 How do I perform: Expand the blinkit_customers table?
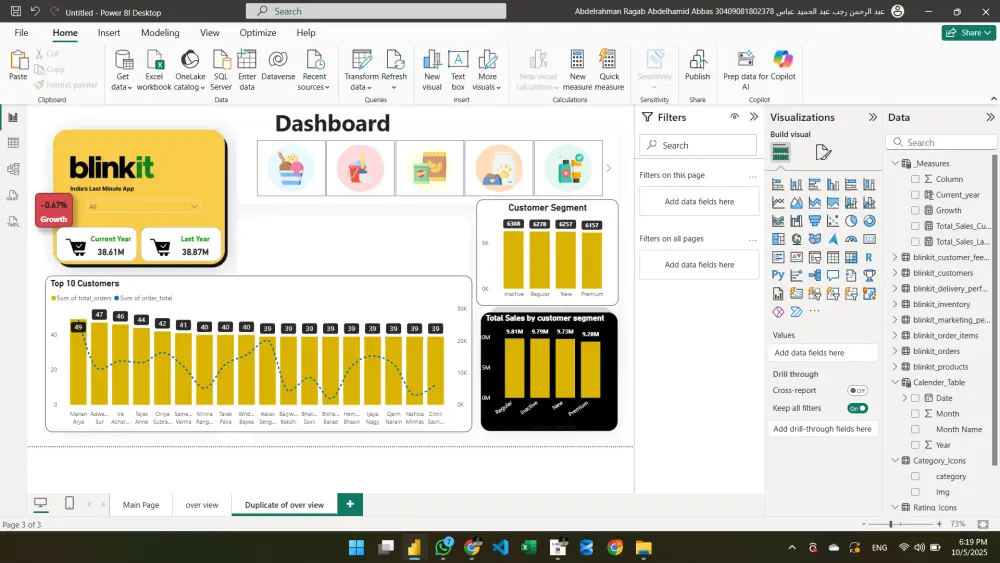click(x=895, y=273)
